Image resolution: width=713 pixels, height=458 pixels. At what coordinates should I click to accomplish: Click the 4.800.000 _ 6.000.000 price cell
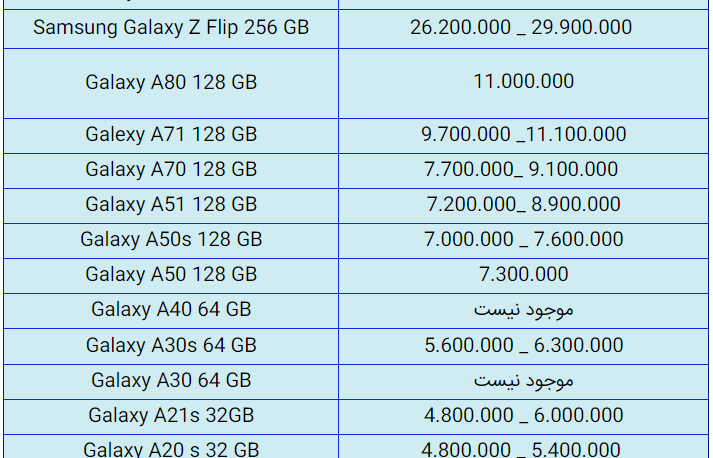click(x=523, y=417)
